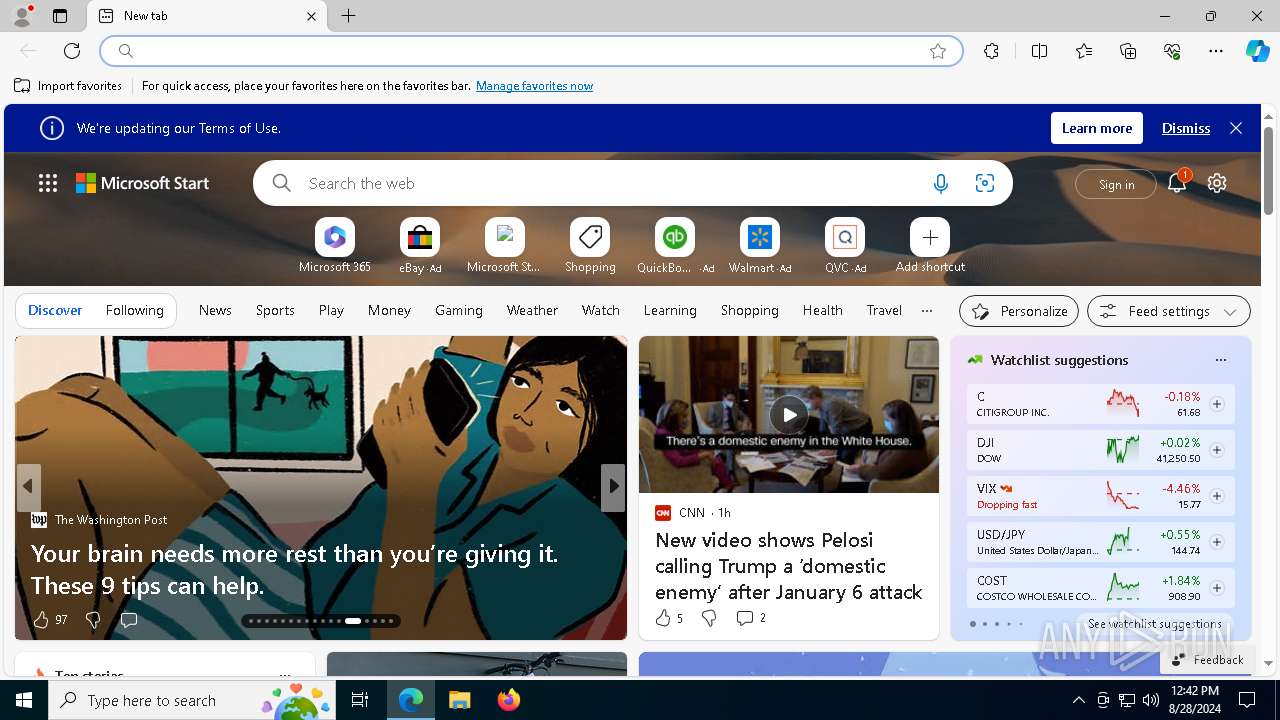Select the Discover feed tab

click(55, 311)
